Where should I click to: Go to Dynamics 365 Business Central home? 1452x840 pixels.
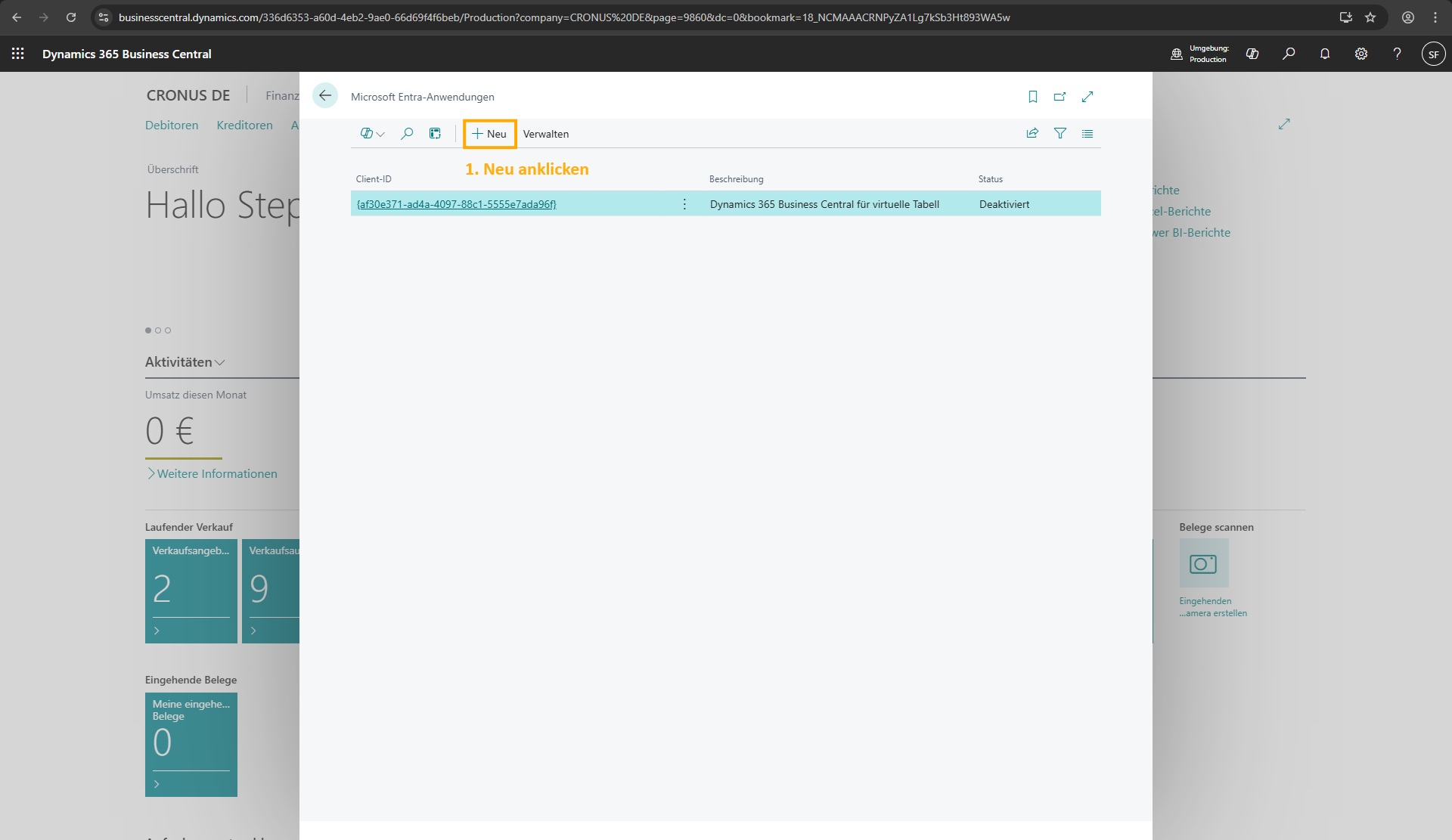coord(127,54)
